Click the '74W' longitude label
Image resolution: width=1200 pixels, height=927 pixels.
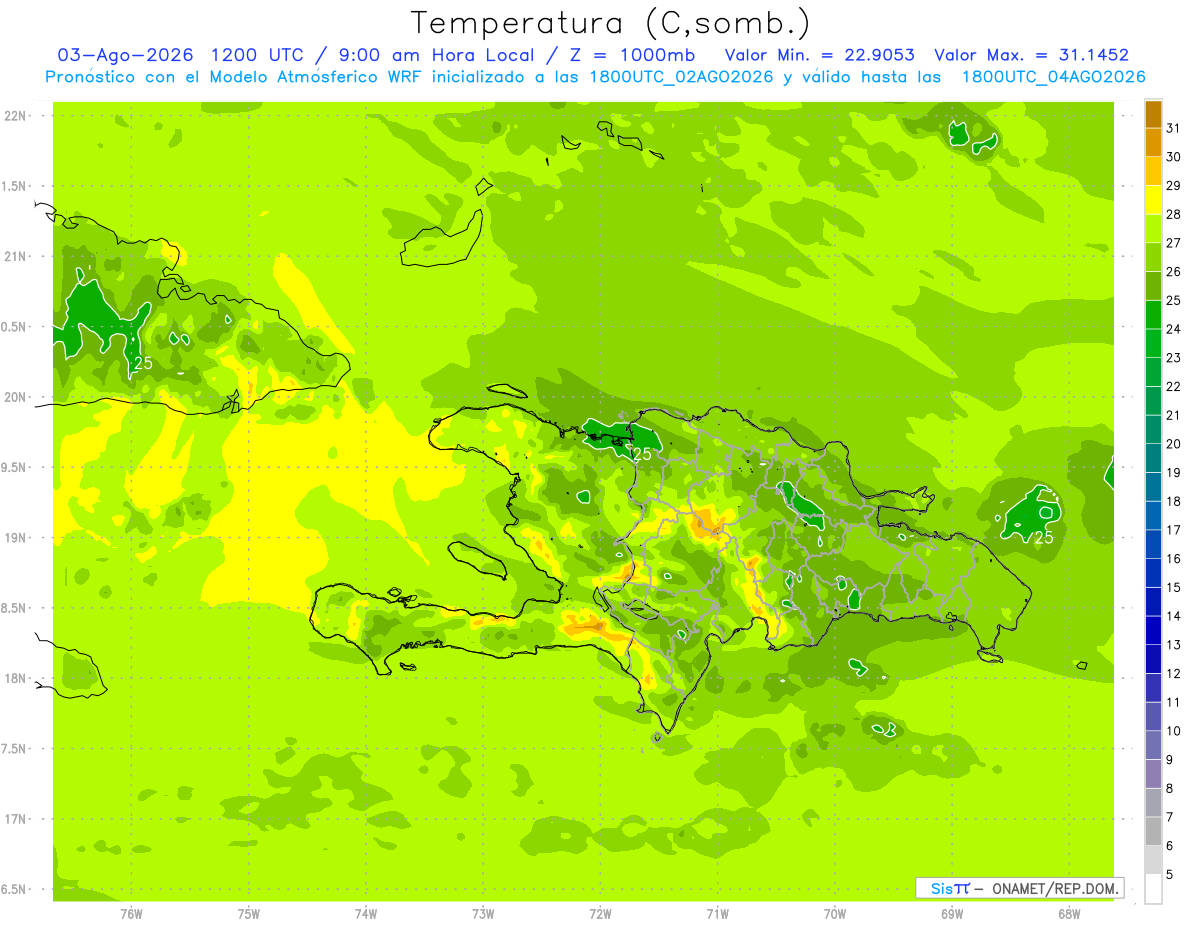[366, 914]
